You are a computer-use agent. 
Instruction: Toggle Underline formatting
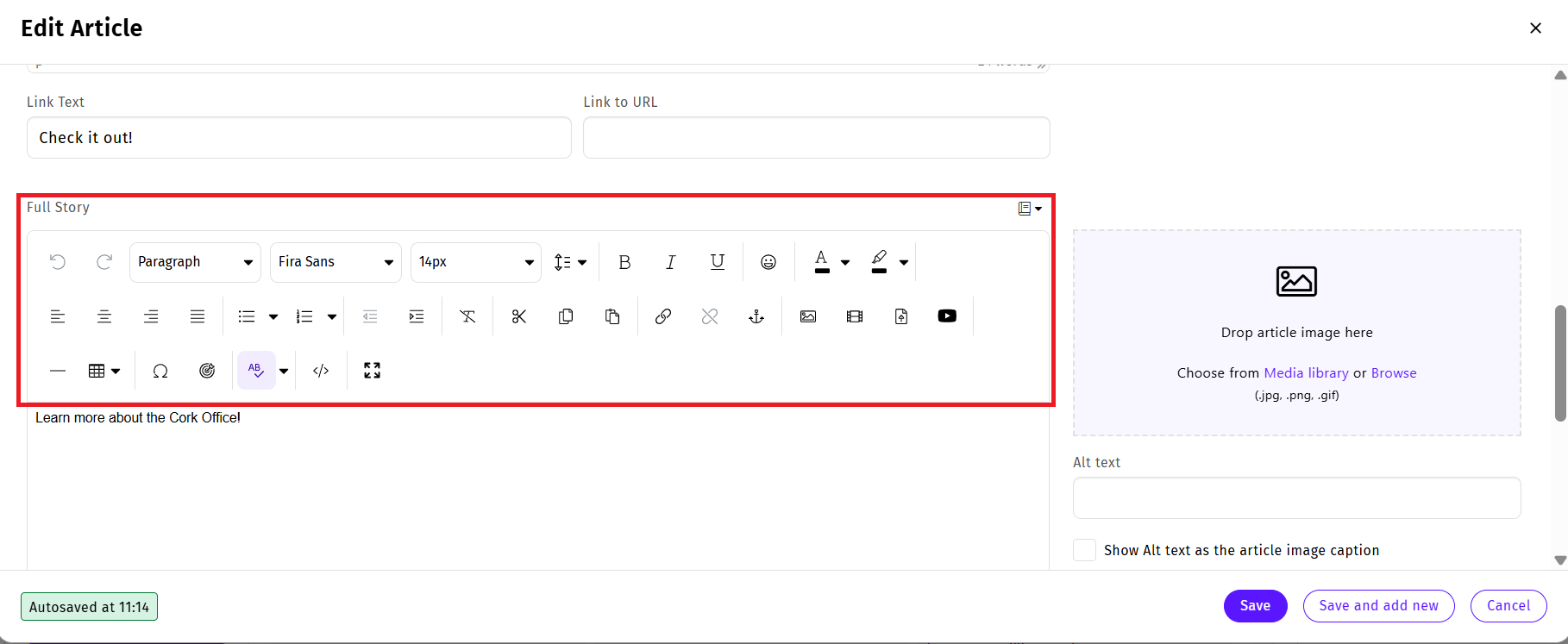pyautogui.click(x=717, y=262)
